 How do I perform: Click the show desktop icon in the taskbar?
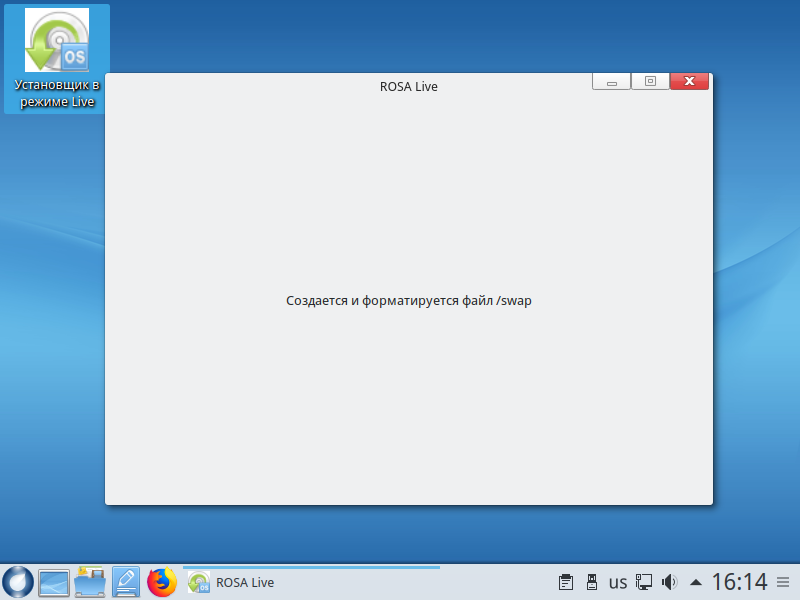pyautogui.click(x=54, y=581)
